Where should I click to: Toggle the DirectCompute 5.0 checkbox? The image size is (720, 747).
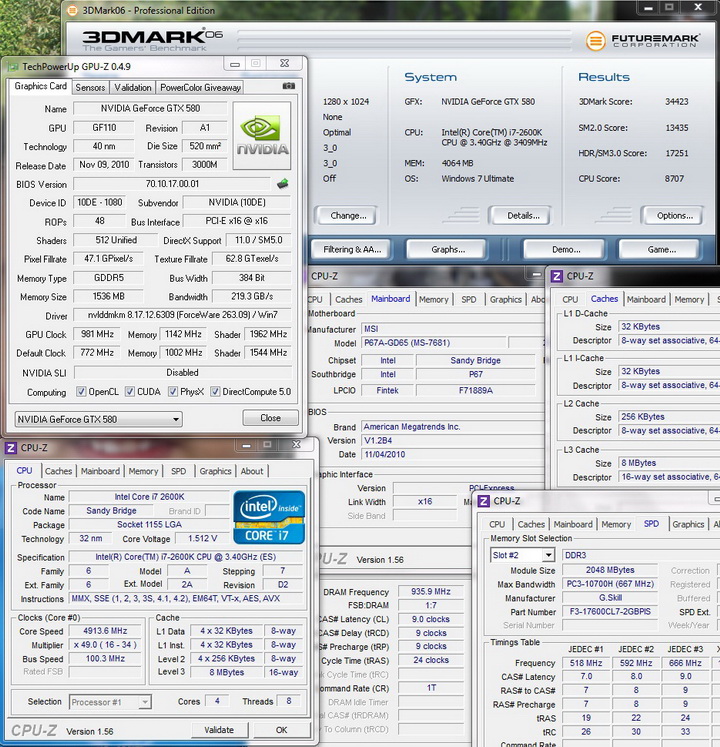[215, 392]
